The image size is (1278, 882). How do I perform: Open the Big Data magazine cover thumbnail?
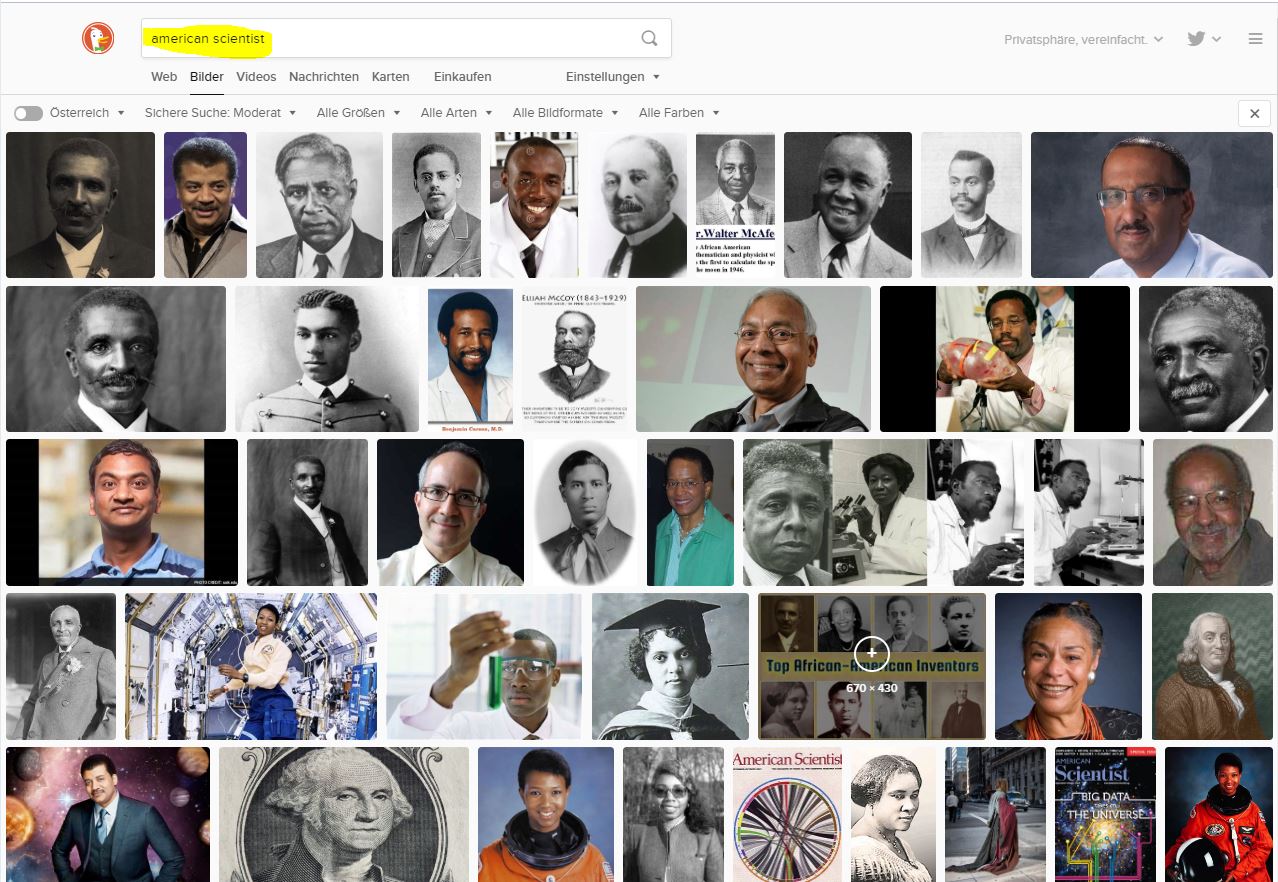coord(1105,814)
